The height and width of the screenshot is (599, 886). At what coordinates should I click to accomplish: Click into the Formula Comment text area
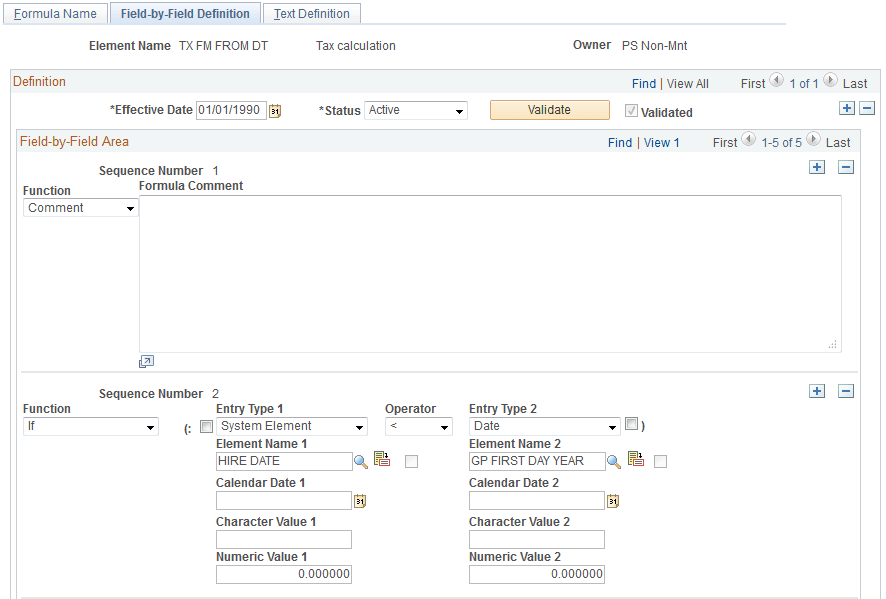coord(490,274)
